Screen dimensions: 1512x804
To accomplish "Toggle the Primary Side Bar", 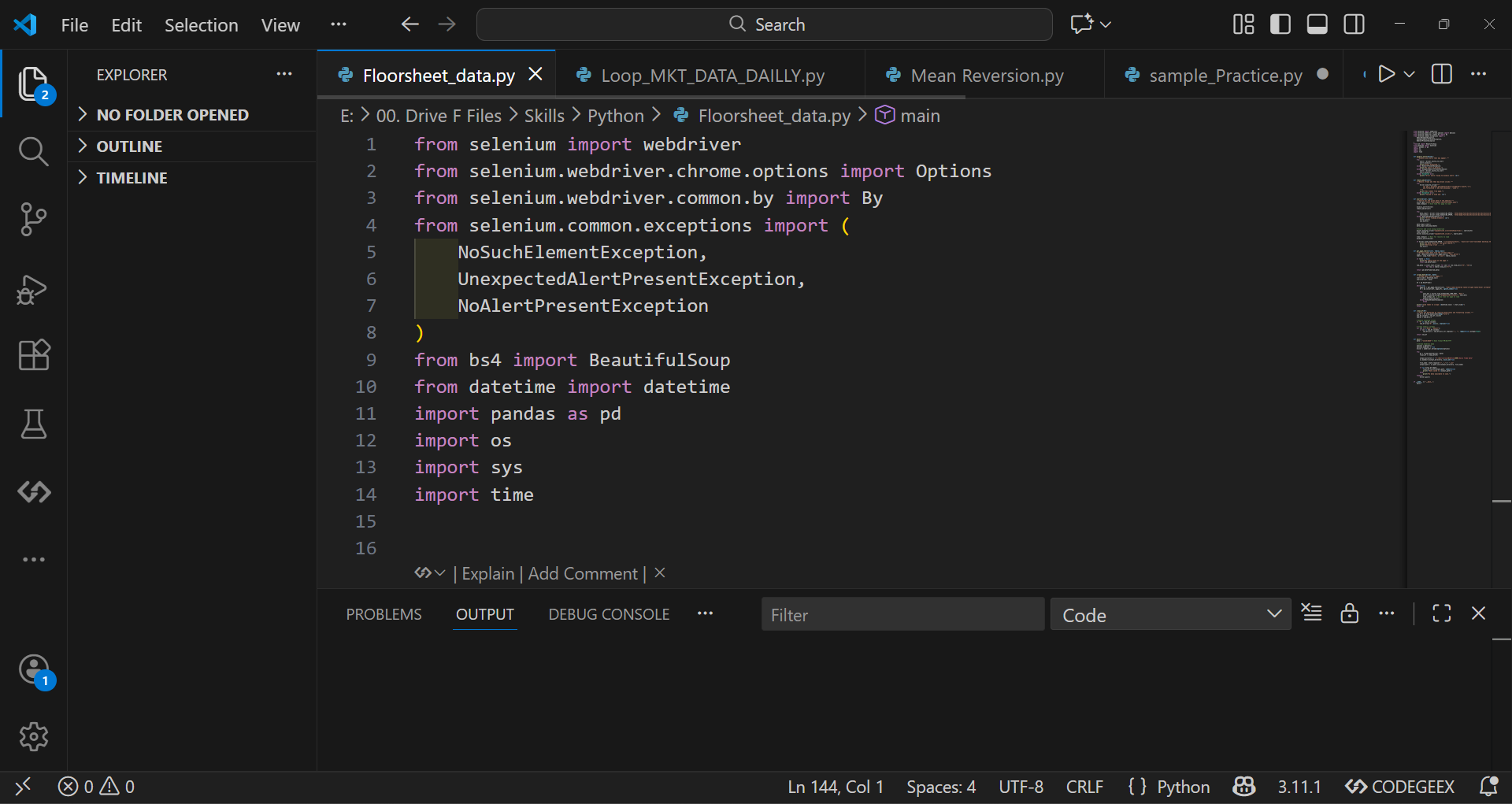I will pos(1280,24).
